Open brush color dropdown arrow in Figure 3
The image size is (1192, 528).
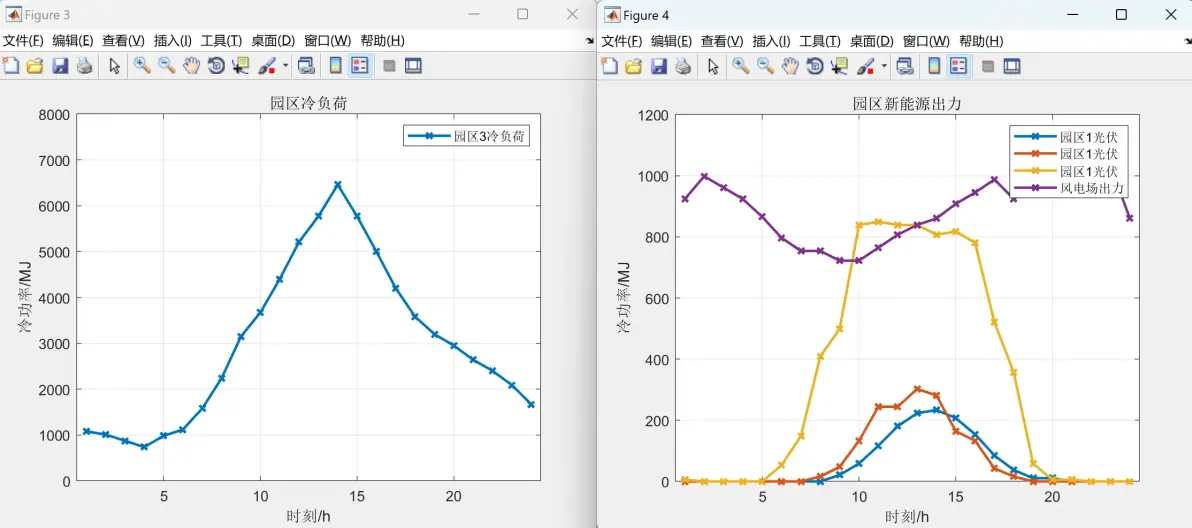coord(286,66)
